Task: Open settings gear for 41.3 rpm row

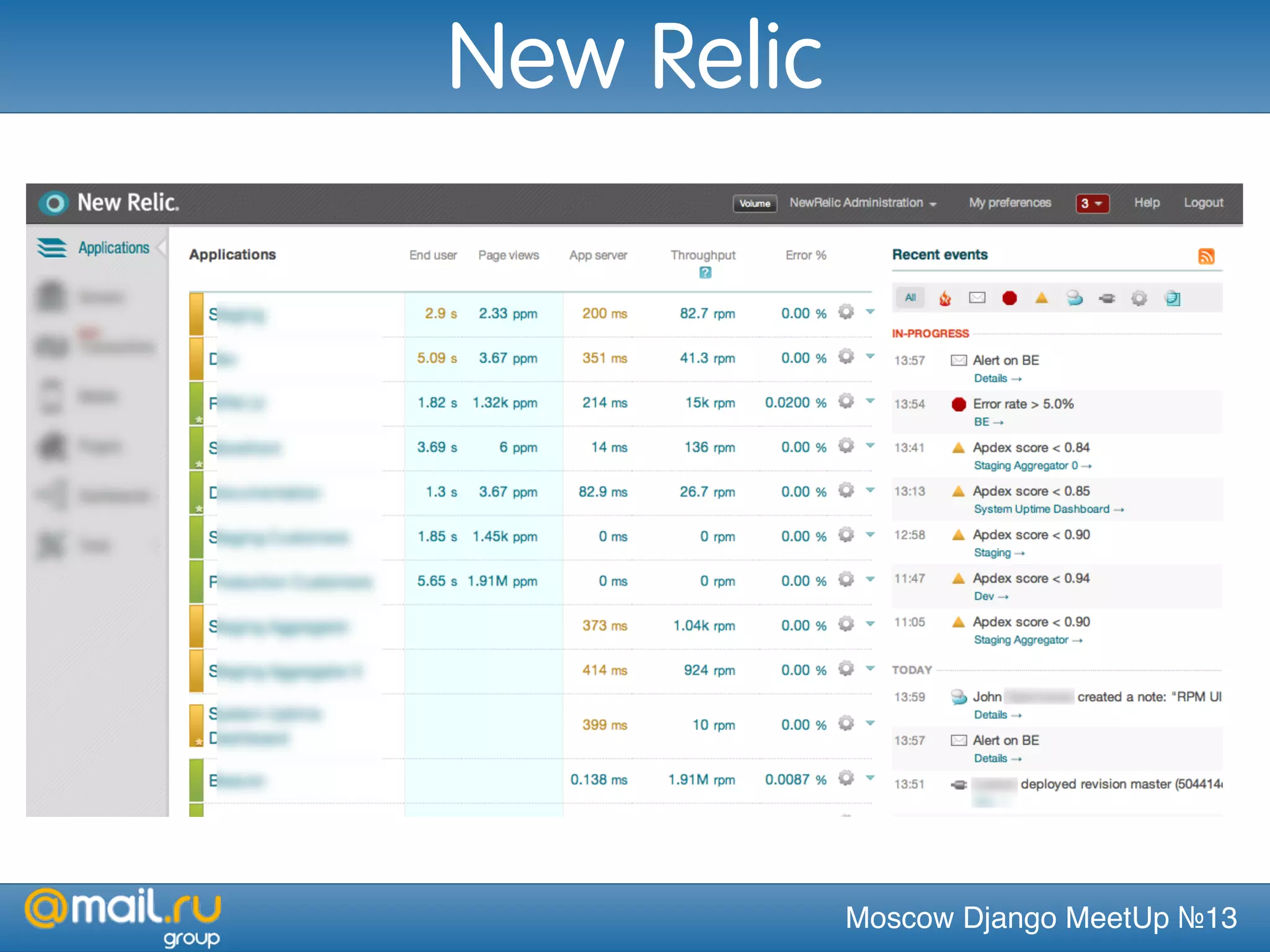Action: pyautogui.click(x=846, y=356)
